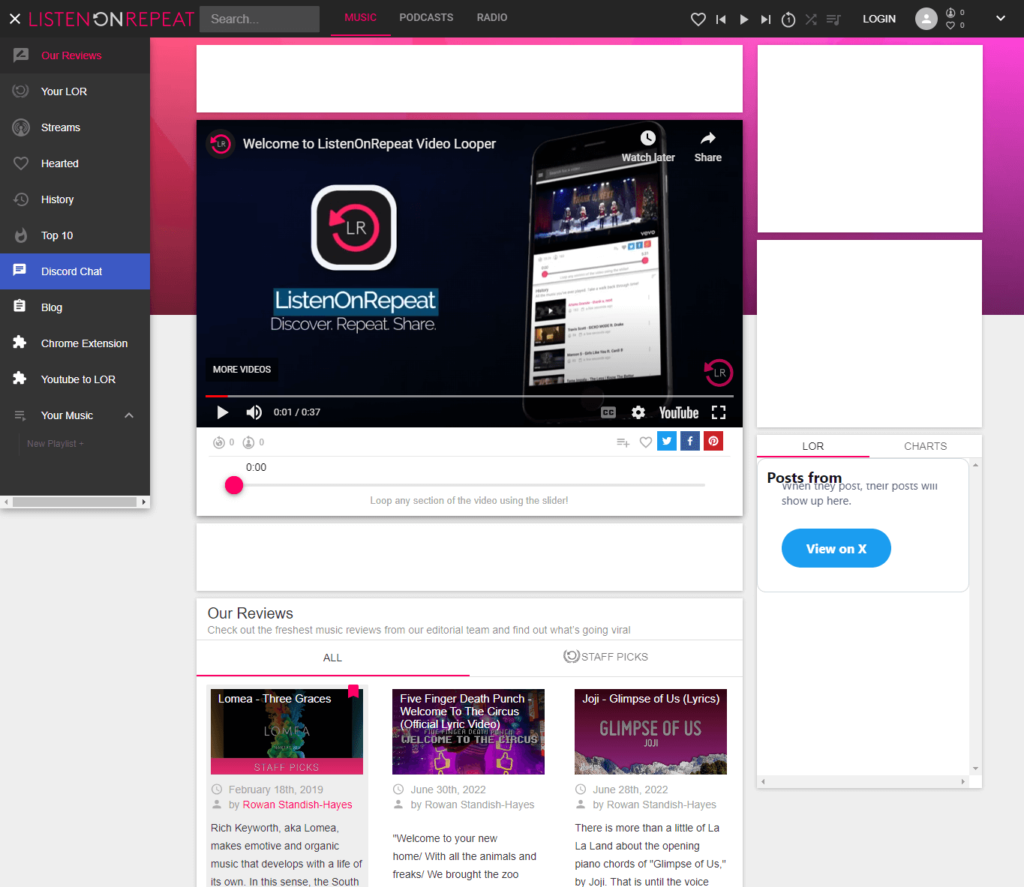This screenshot has width=1024, height=887.
Task: Open Five Finger Death Punch review thumbnail
Action: 468,732
